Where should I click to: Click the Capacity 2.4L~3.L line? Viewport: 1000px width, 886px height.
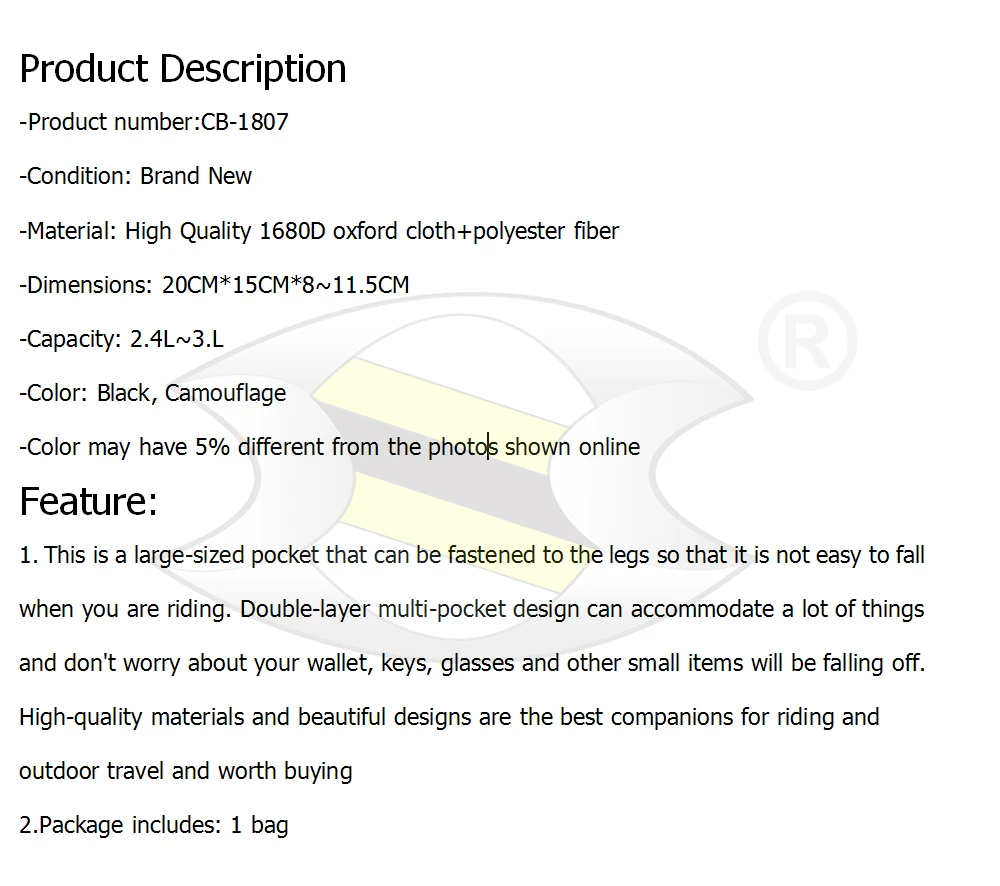pyautogui.click(x=121, y=339)
